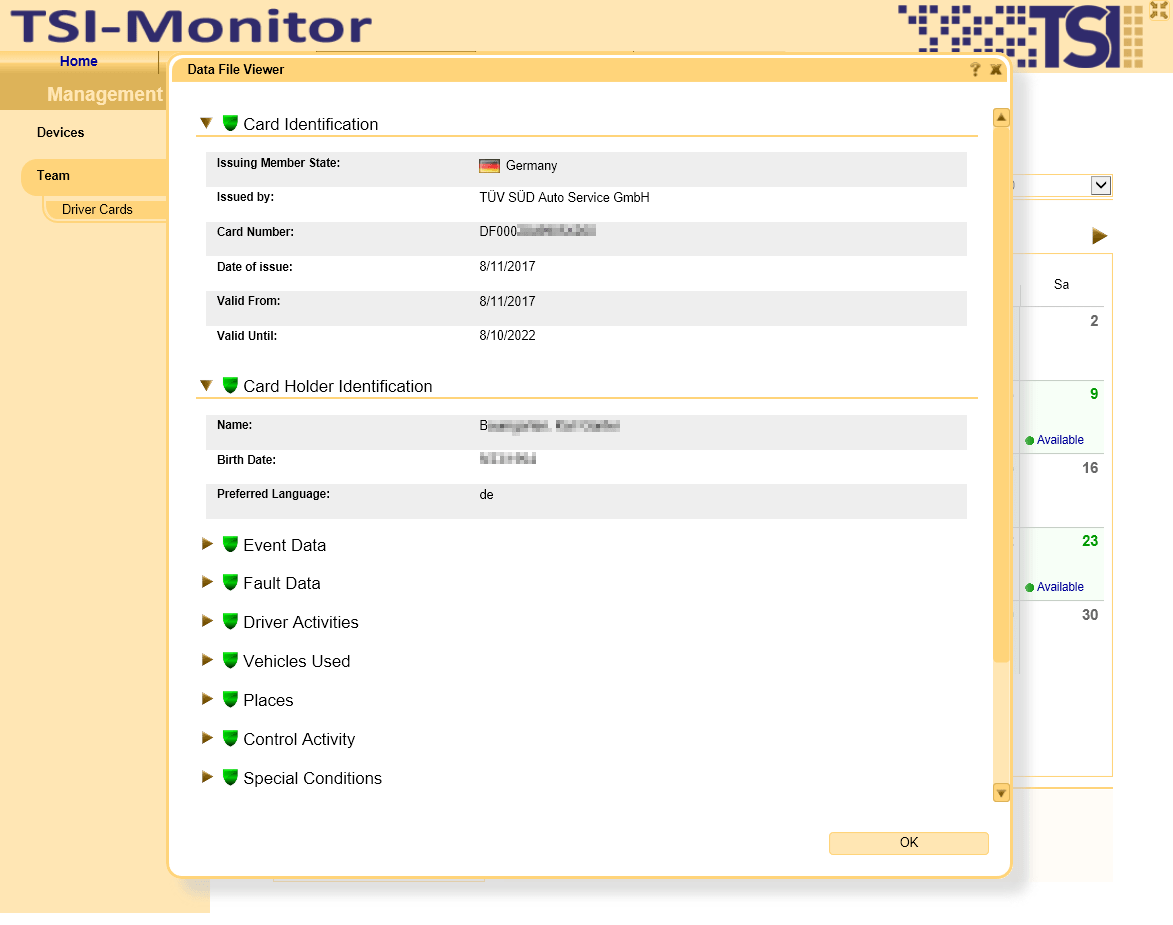This screenshot has width=1173, height=925.
Task: Open the dropdown behind the dialog
Action: (x=1100, y=185)
